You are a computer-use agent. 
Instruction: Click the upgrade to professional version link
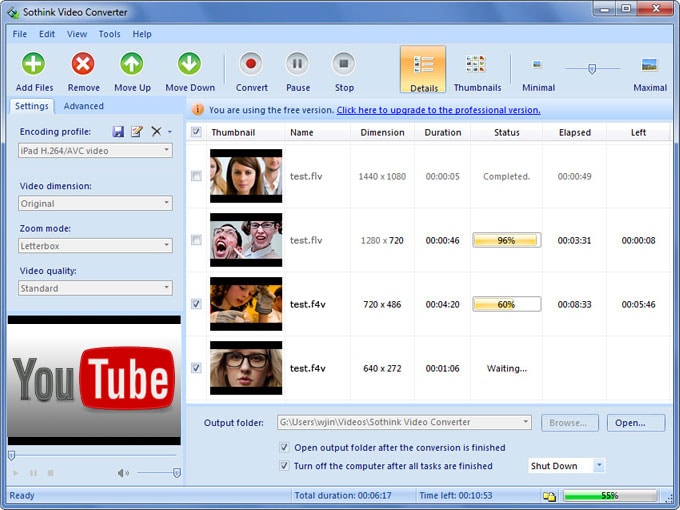[x=438, y=110]
